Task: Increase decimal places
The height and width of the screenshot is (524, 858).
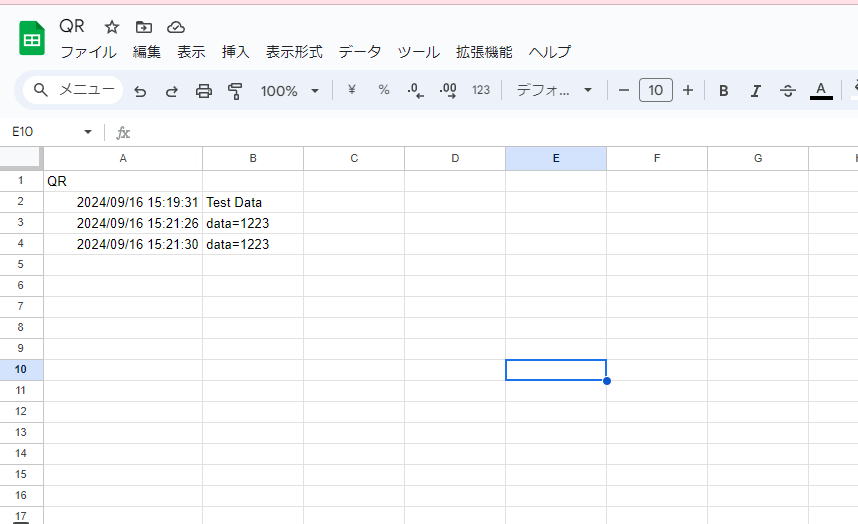Action: pos(448,90)
